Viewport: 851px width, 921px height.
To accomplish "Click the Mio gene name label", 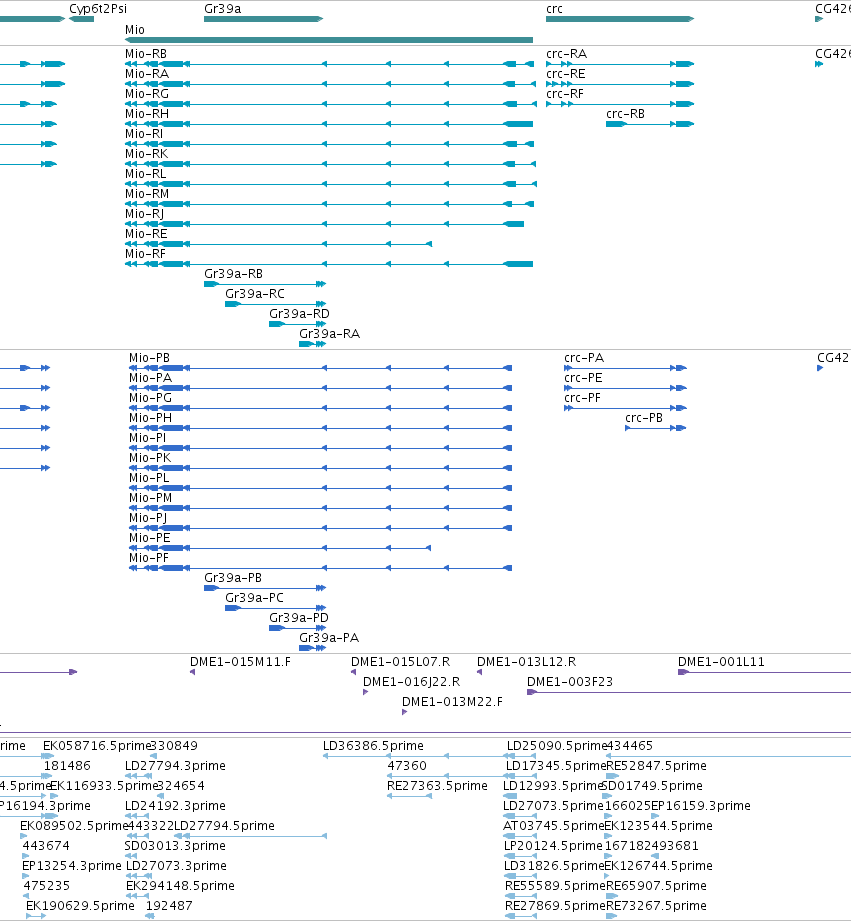I will point(134,29).
